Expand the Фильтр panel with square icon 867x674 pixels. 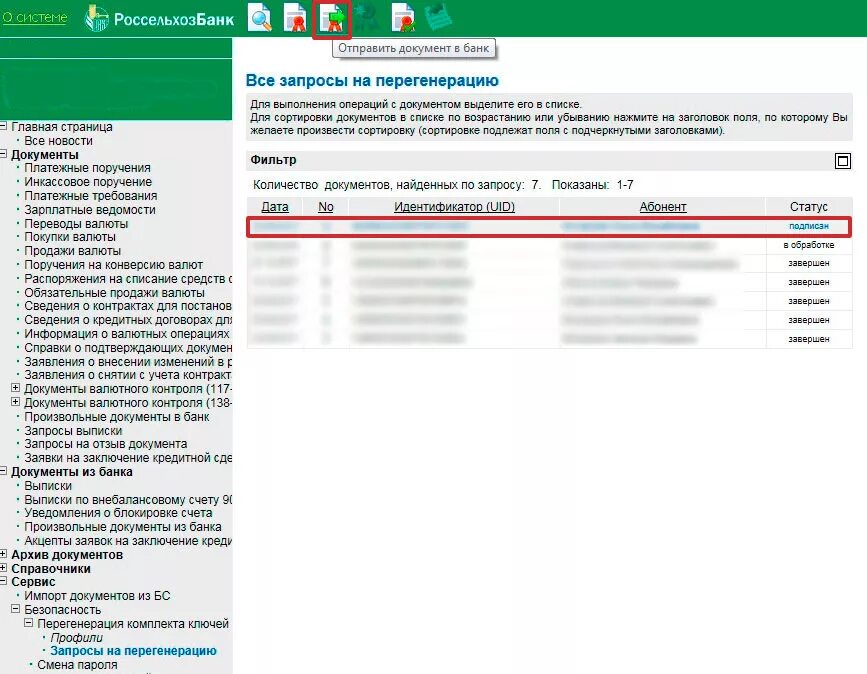click(x=843, y=161)
